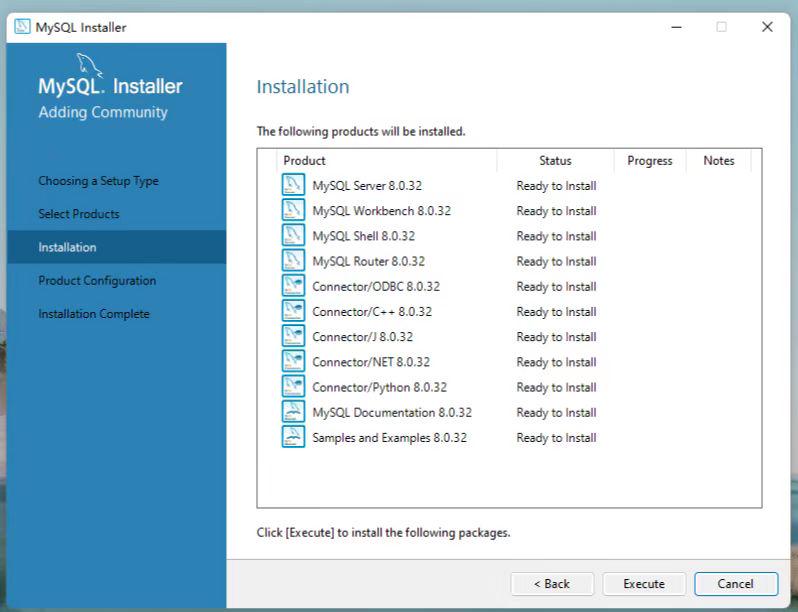This screenshot has height=612, width=798.
Task: Click the MySQL Router 8.0.32 product icon
Action: click(x=293, y=260)
